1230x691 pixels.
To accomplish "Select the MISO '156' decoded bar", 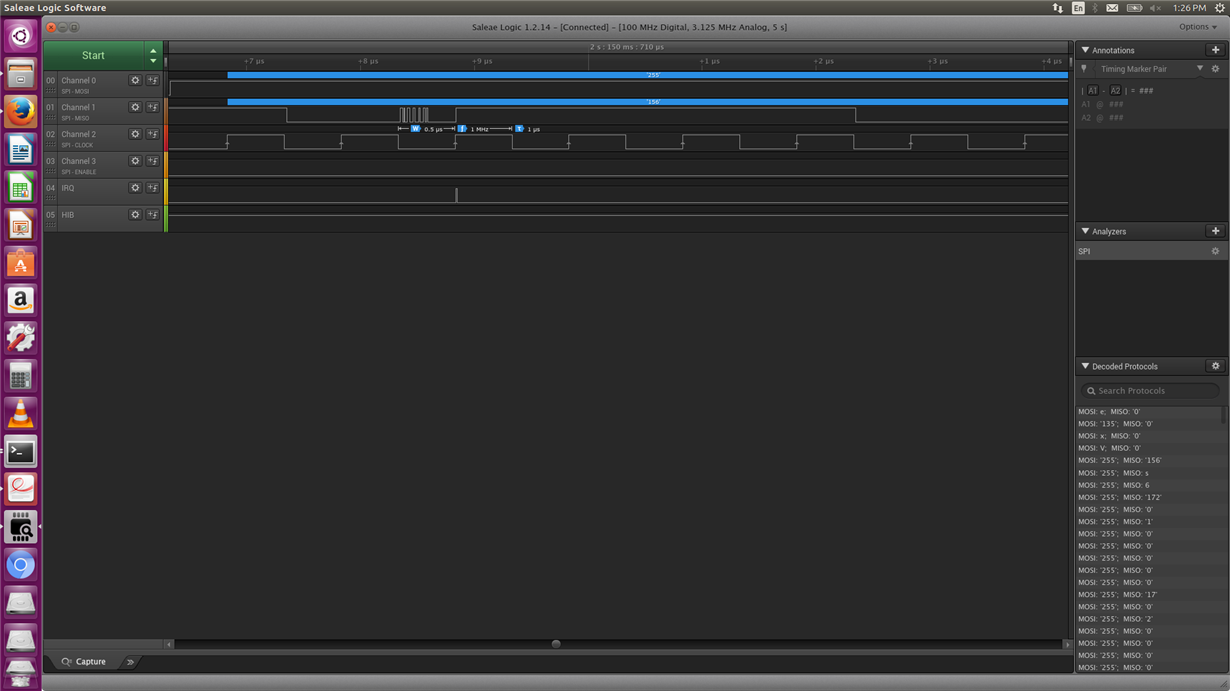I will (x=647, y=101).
